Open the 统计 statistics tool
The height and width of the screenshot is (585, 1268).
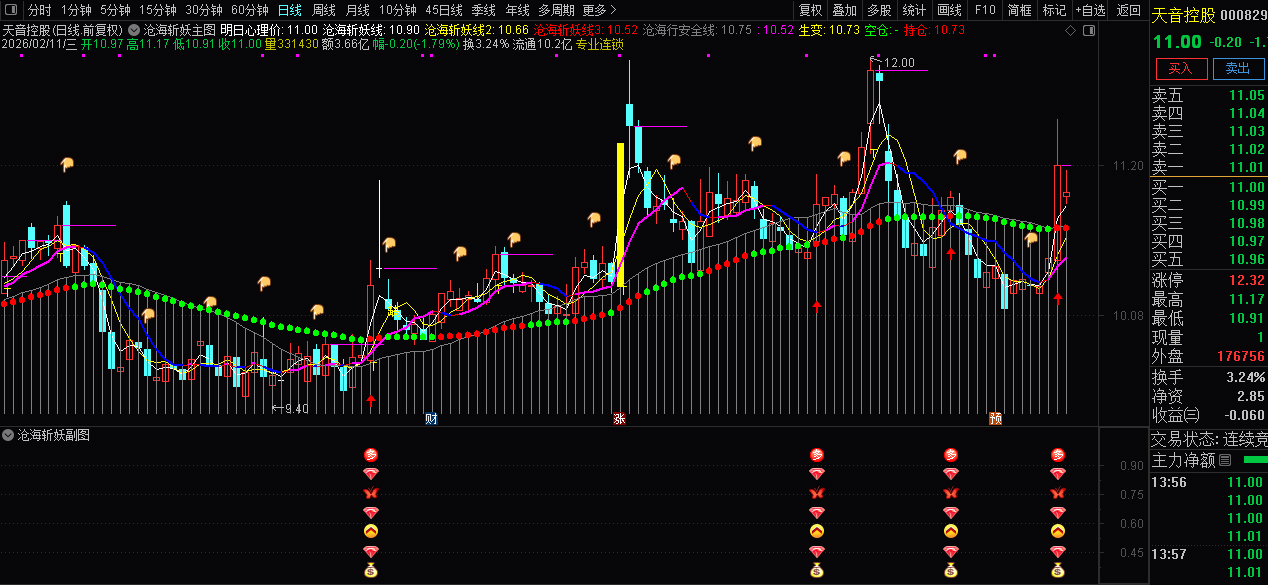point(915,10)
